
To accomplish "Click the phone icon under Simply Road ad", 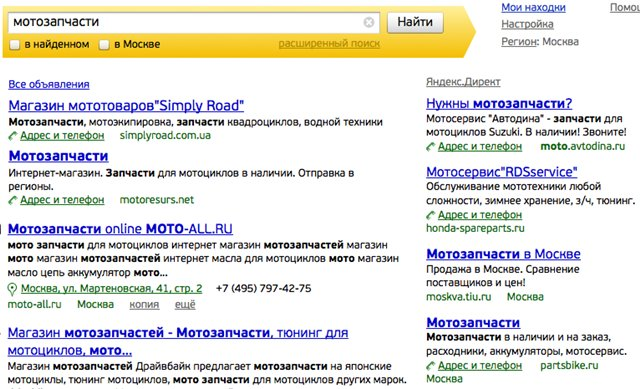I will [x=13, y=136].
